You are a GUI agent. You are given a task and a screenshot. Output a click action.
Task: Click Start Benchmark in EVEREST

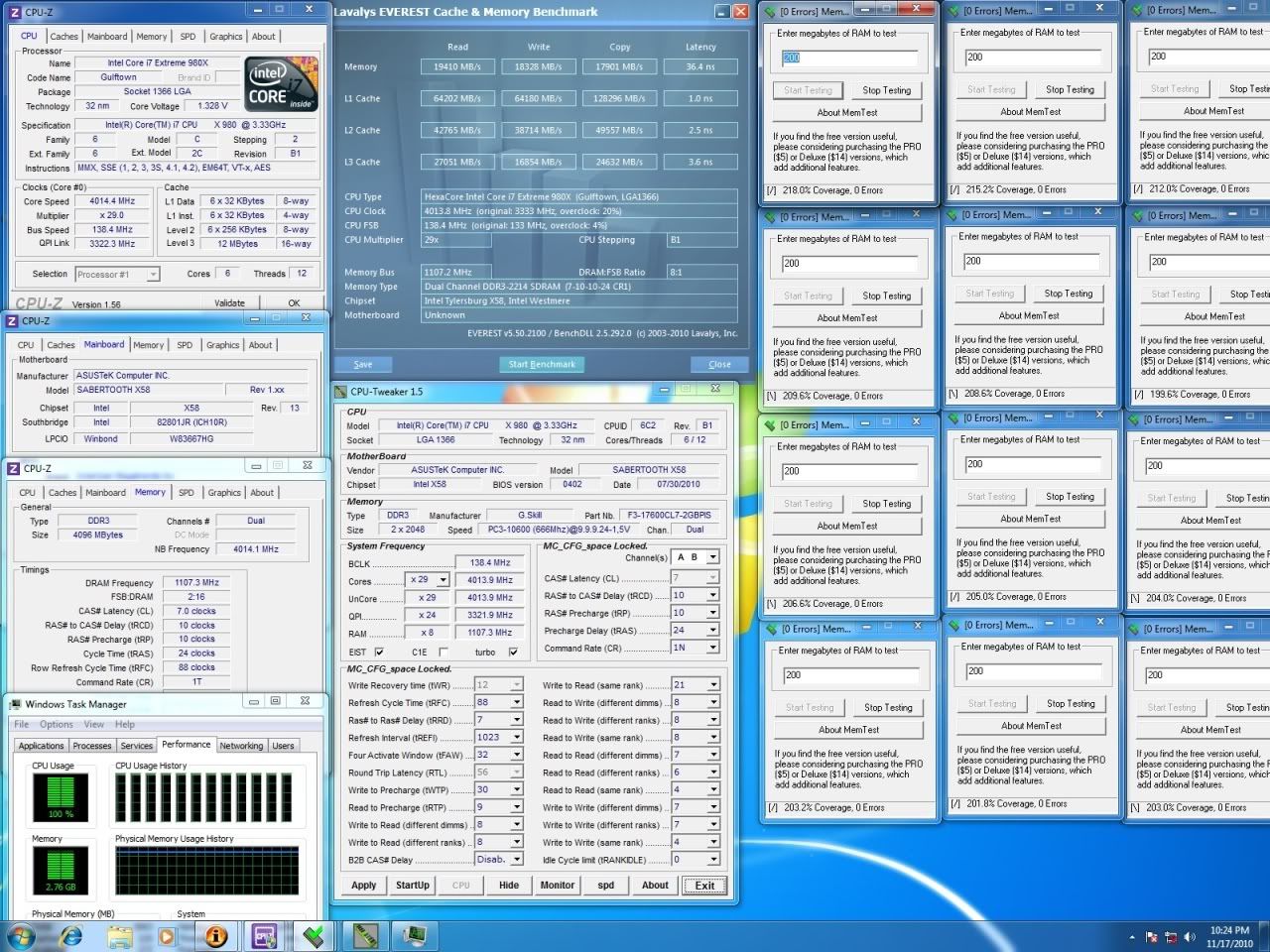click(x=542, y=364)
